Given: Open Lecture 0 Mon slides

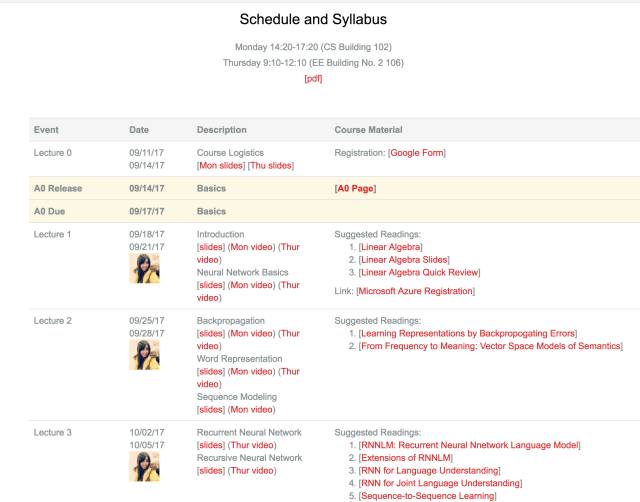Looking at the screenshot, I should [221, 166].
